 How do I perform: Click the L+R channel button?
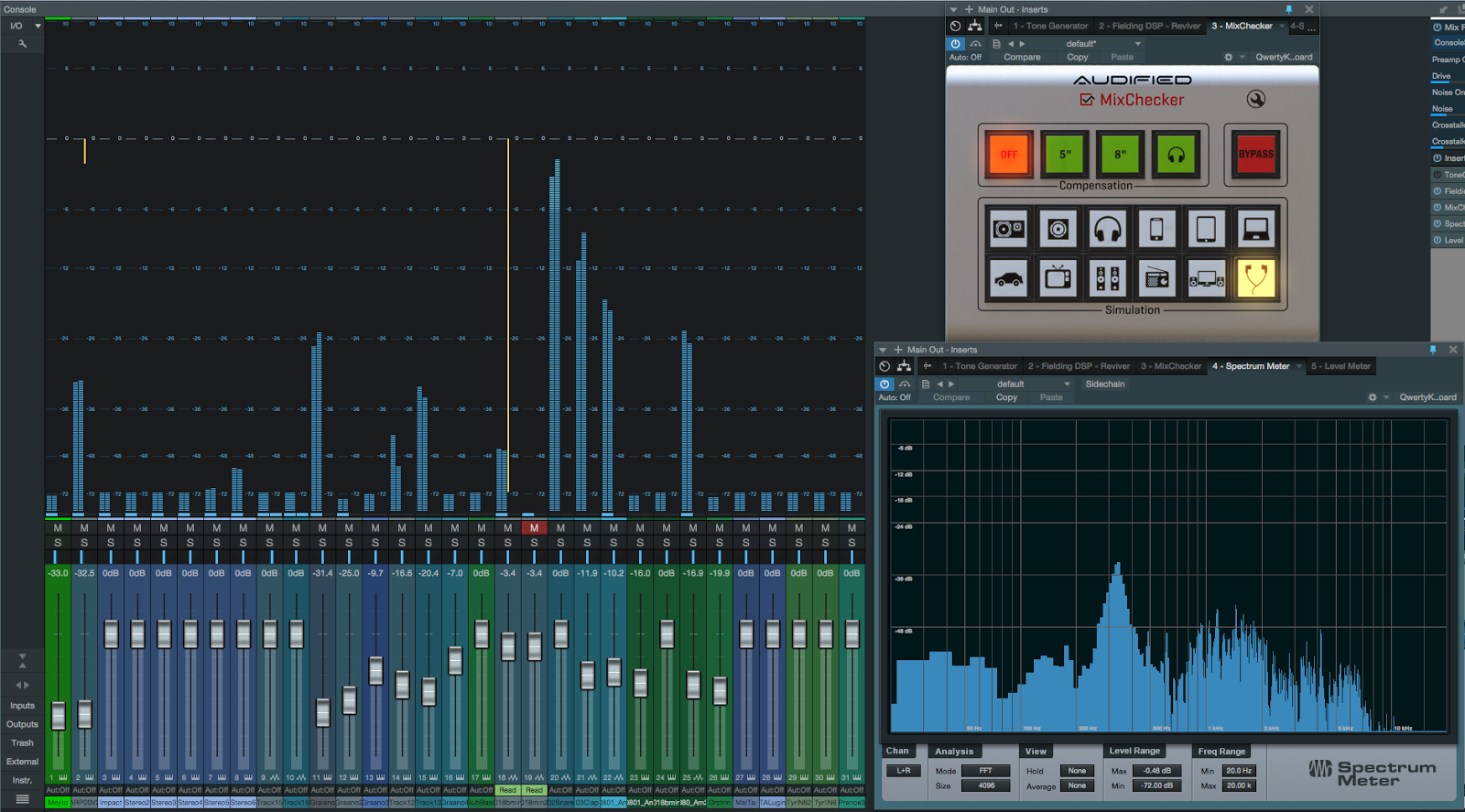click(x=903, y=771)
